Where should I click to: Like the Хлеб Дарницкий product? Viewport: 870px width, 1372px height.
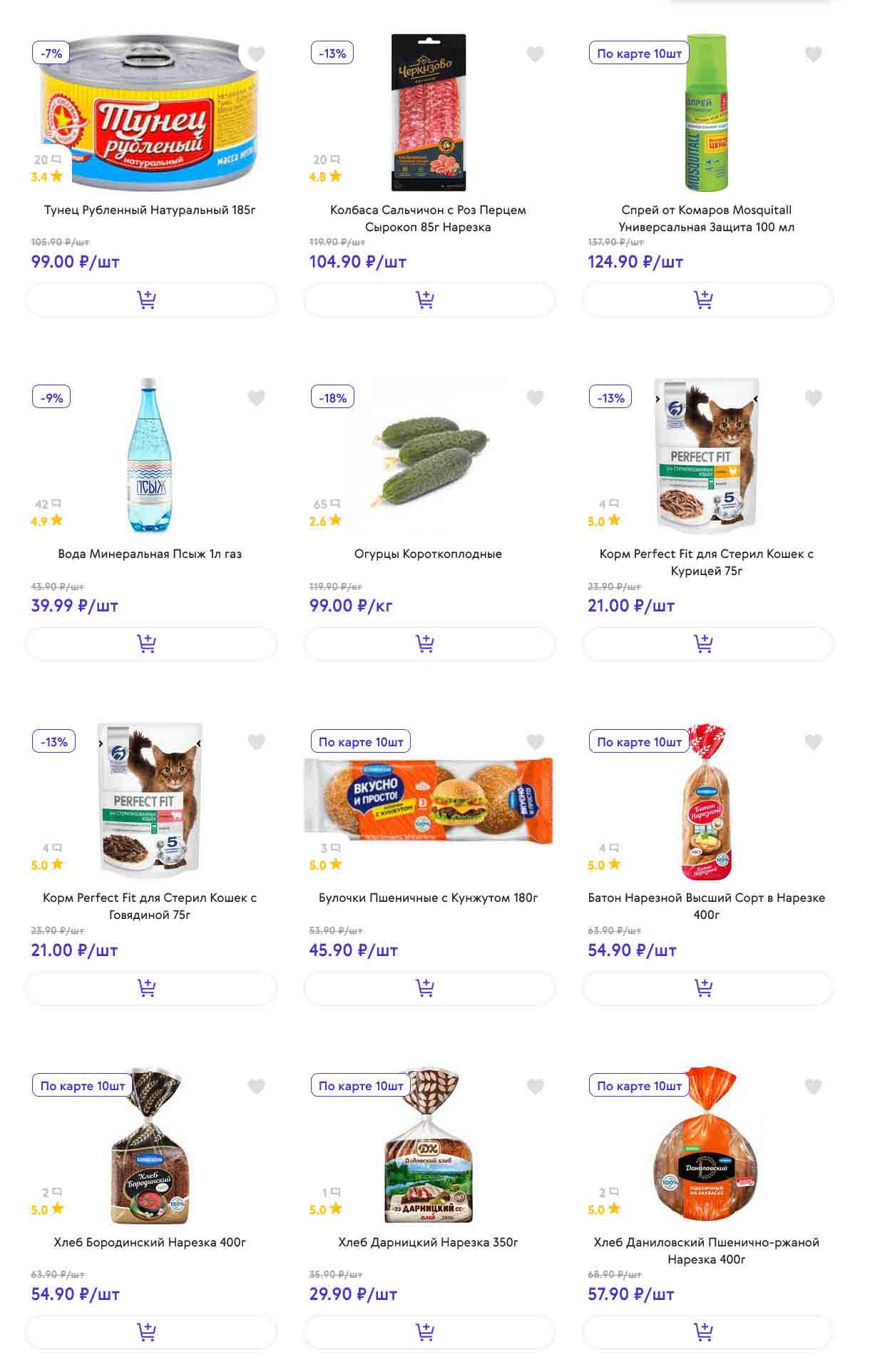(535, 1087)
